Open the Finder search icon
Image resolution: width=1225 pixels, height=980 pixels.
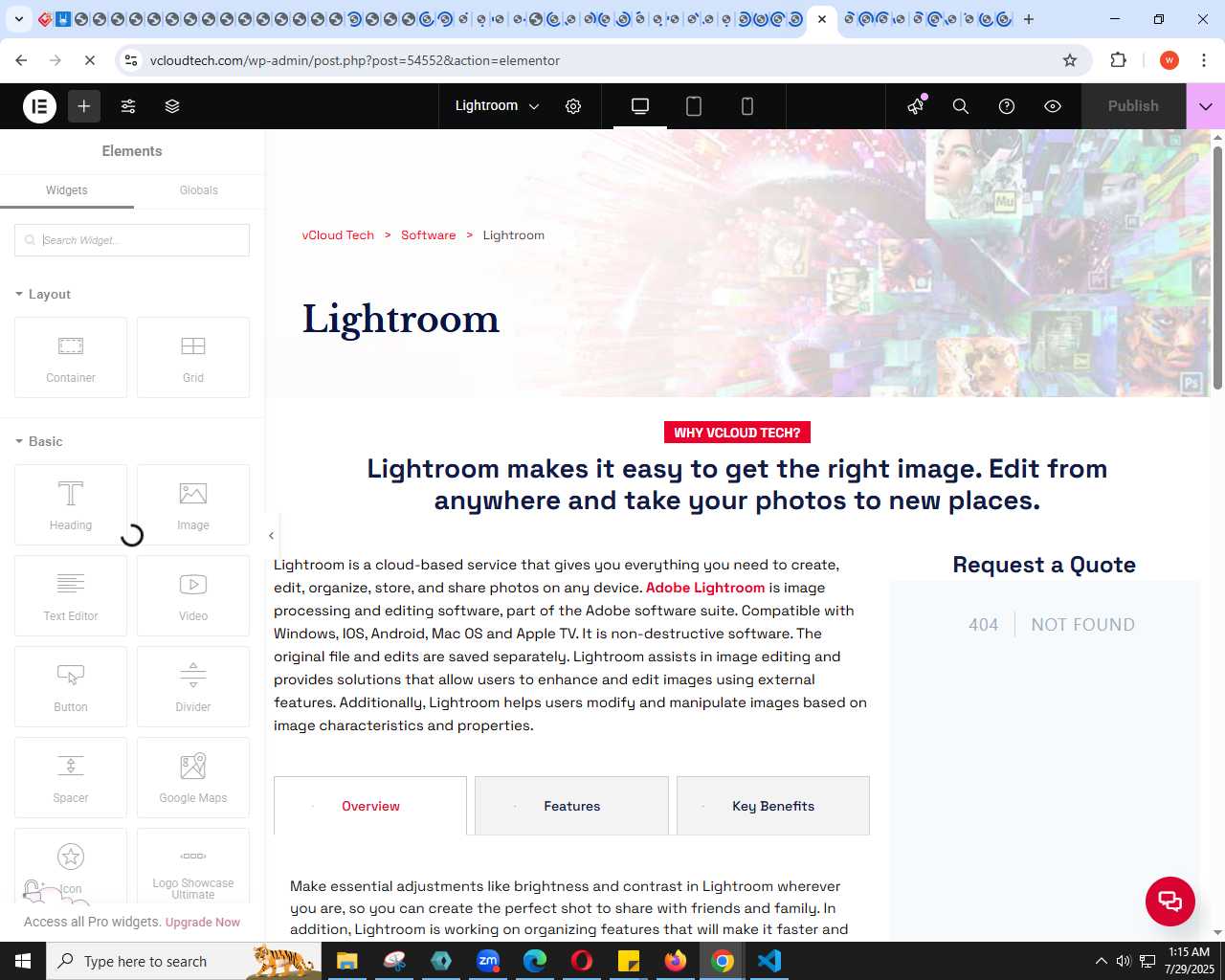click(x=961, y=106)
